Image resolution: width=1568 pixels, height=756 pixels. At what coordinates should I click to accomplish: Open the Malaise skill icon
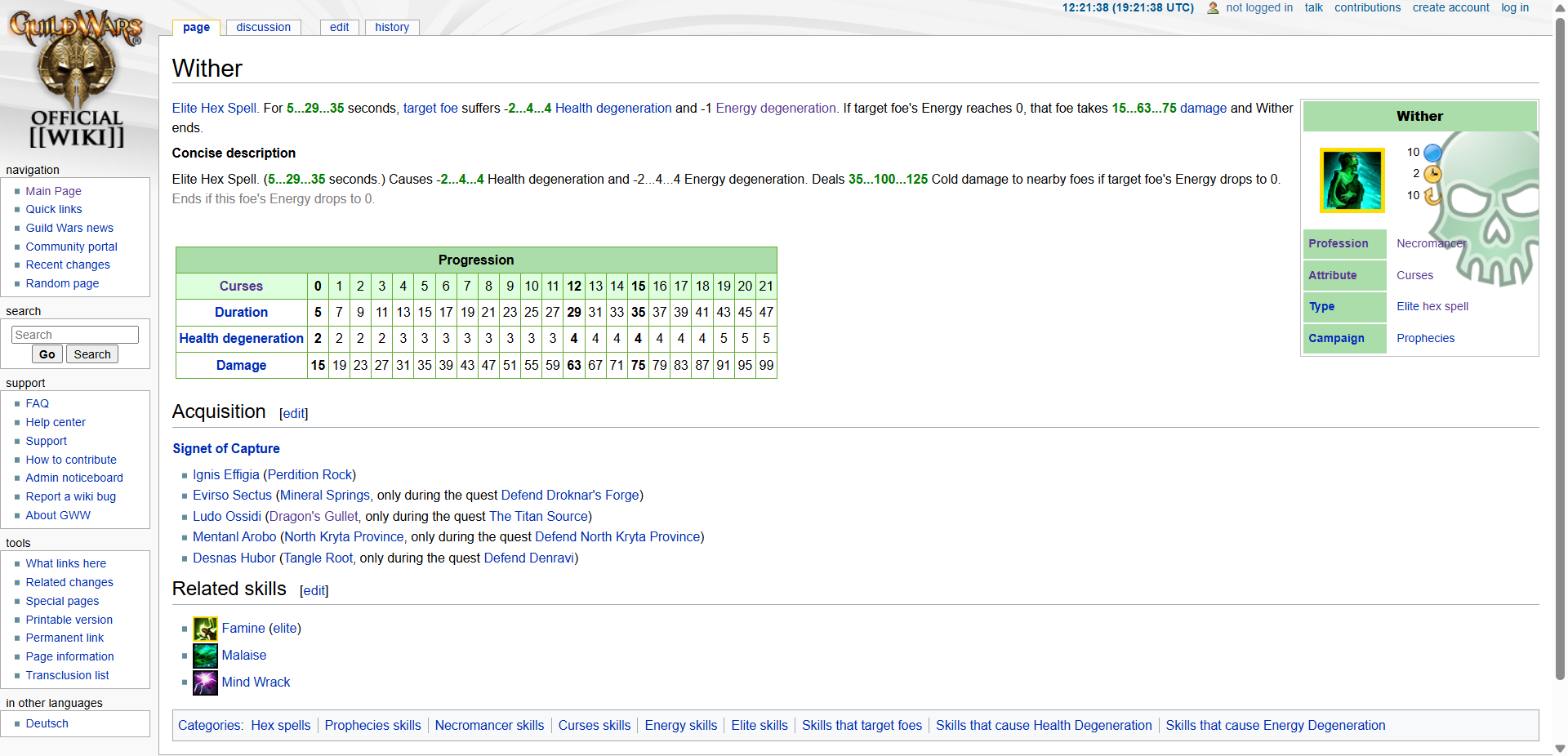coord(205,656)
